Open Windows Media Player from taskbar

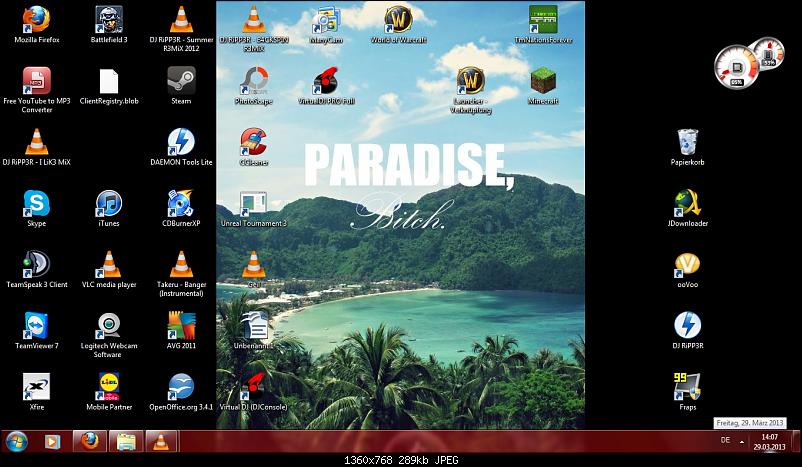[x=52, y=441]
